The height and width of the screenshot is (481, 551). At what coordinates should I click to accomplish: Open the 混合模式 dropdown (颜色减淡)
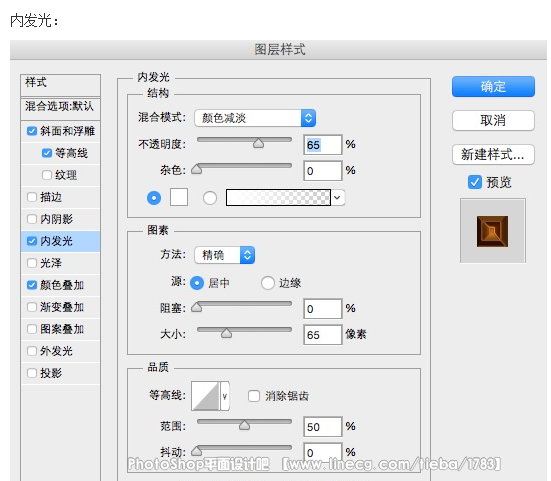(255, 118)
